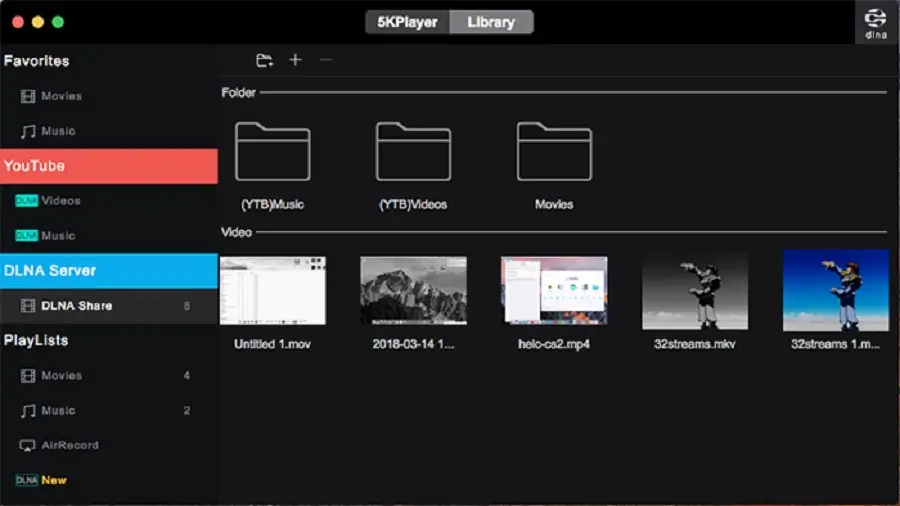900x506 pixels.
Task: Select the 32streams.mkv thumbnail
Action: (x=695, y=291)
